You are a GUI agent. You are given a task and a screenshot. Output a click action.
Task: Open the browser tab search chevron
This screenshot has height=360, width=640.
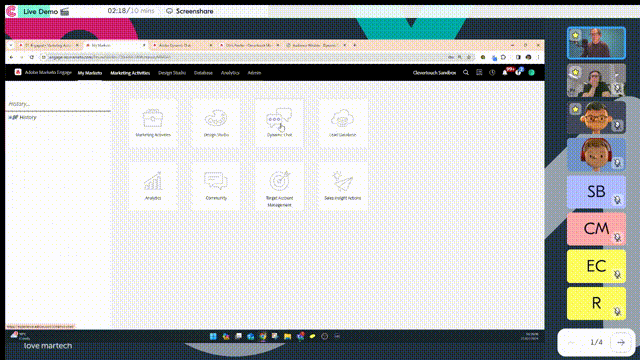[x=11, y=45]
